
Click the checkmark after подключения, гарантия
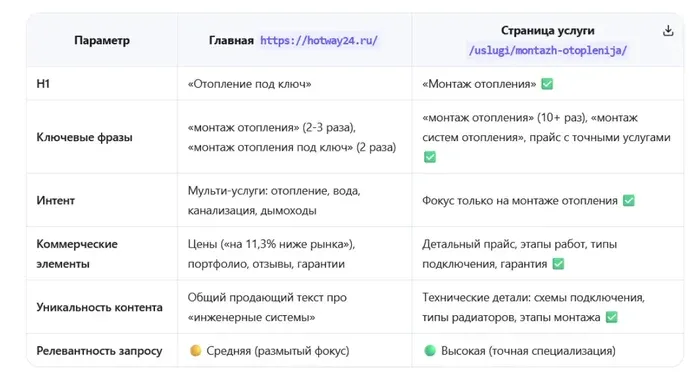(x=558, y=264)
